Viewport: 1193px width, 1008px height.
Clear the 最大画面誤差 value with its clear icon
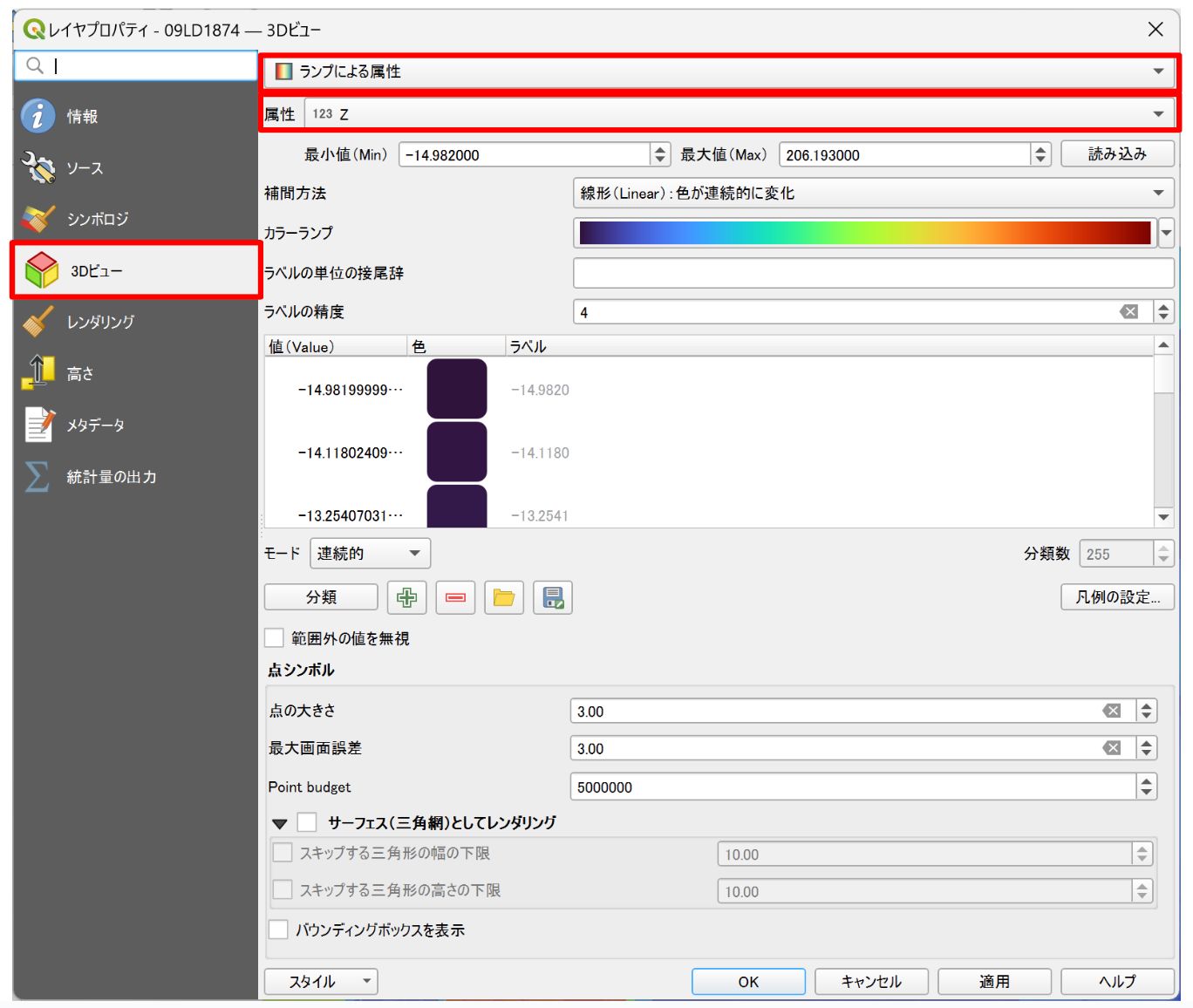click(x=1112, y=748)
